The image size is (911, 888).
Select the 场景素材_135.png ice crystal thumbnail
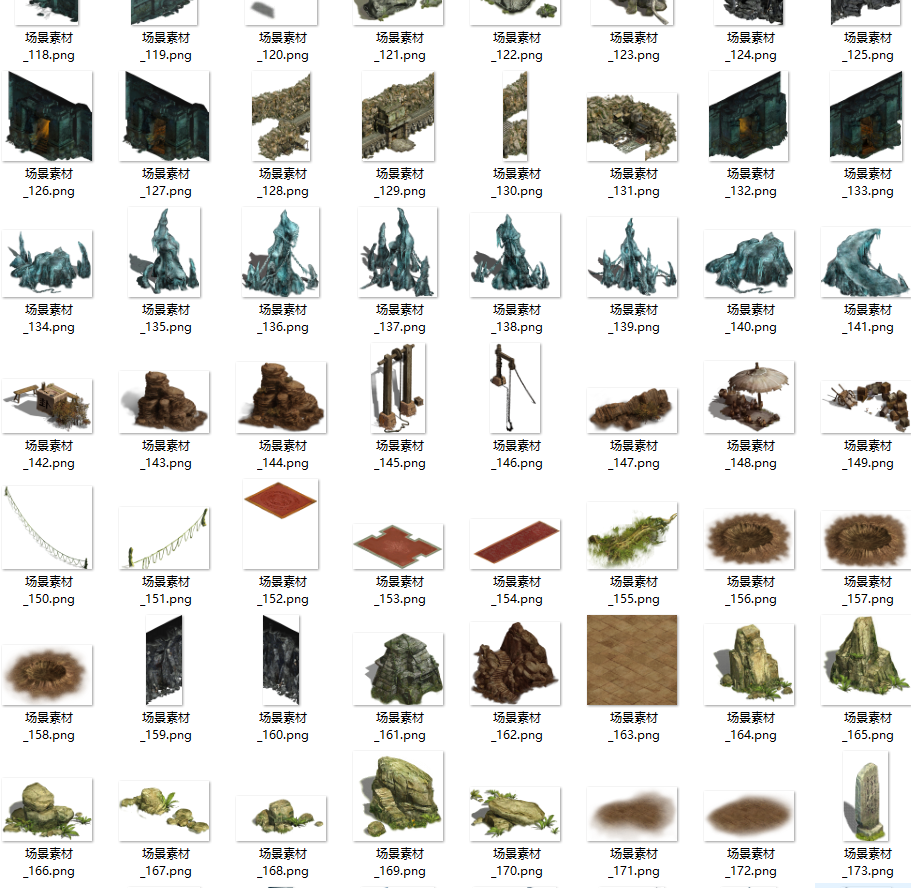point(165,252)
